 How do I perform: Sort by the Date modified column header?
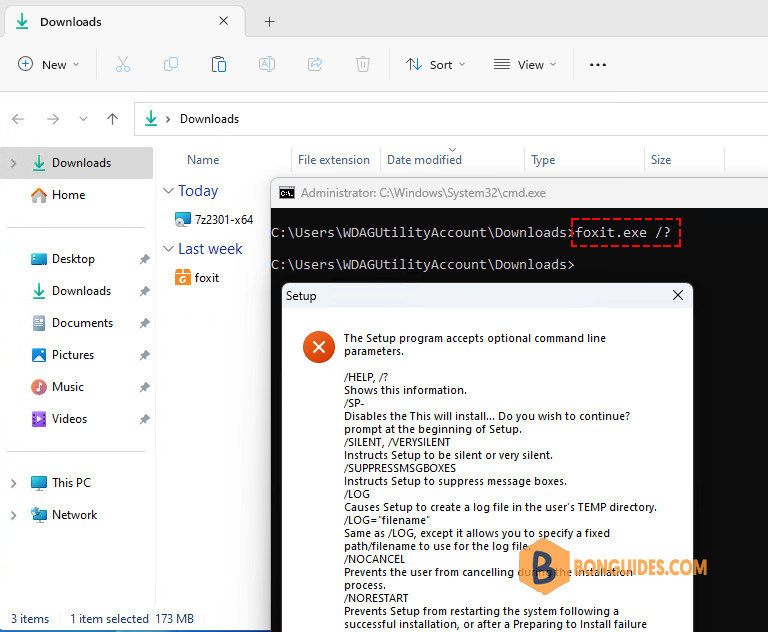coord(424,160)
